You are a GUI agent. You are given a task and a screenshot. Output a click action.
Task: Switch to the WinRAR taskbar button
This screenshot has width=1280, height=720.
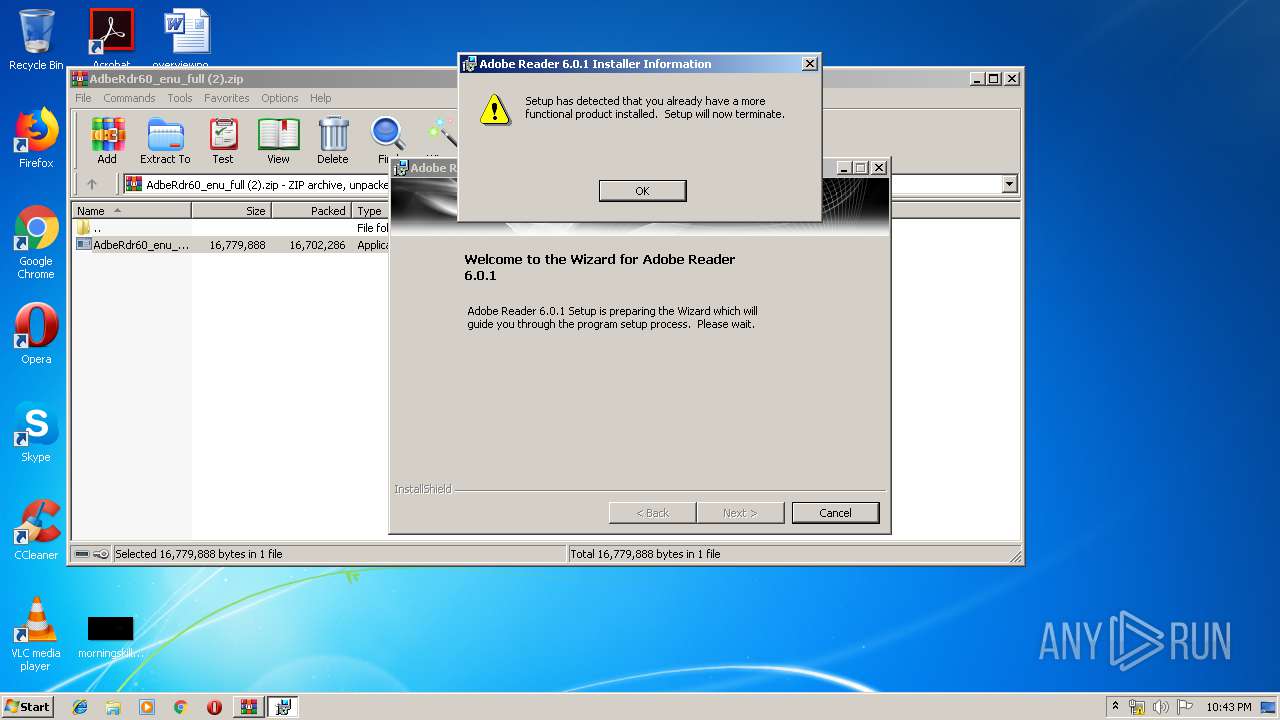249,707
